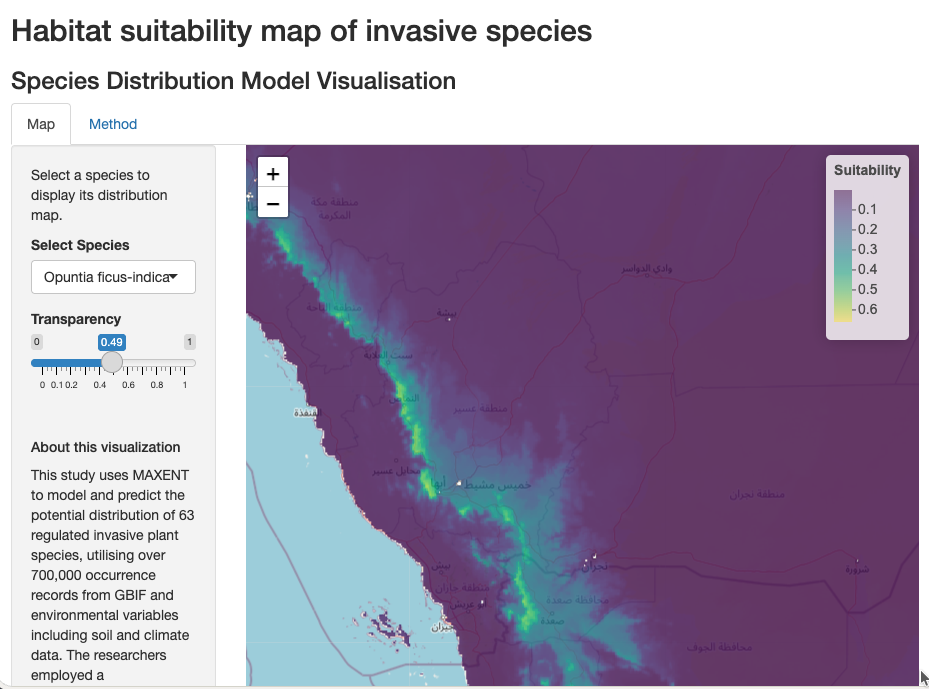Click the slider maximum label 1
929x689 pixels.
point(189,342)
